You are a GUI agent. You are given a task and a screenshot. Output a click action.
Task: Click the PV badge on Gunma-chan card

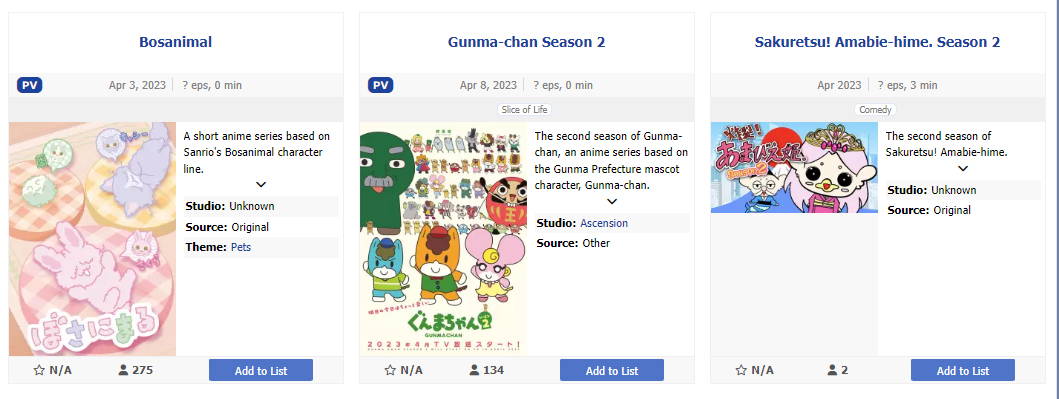pyautogui.click(x=381, y=85)
